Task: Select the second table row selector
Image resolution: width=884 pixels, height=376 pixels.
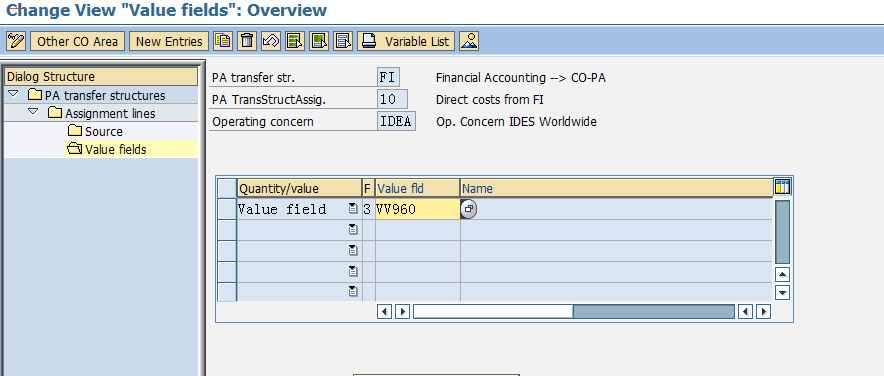Action: (x=227, y=230)
